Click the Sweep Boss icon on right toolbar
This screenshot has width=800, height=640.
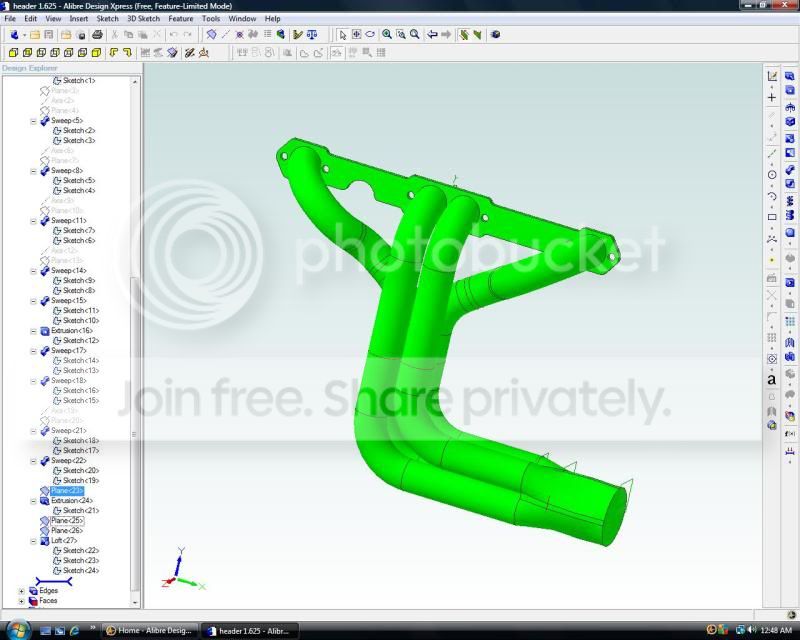[x=790, y=169]
